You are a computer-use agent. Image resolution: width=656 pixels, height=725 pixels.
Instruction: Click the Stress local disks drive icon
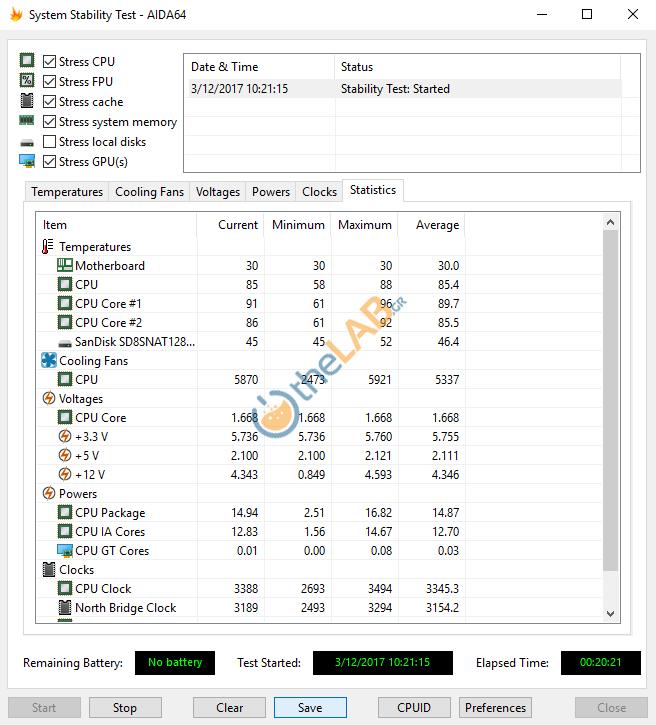27,143
